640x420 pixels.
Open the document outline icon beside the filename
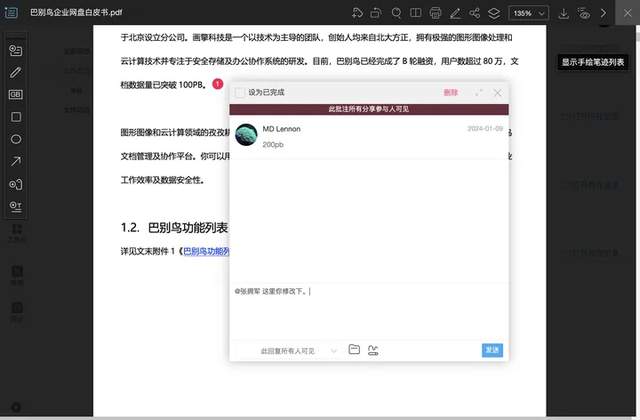click(x=11, y=13)
